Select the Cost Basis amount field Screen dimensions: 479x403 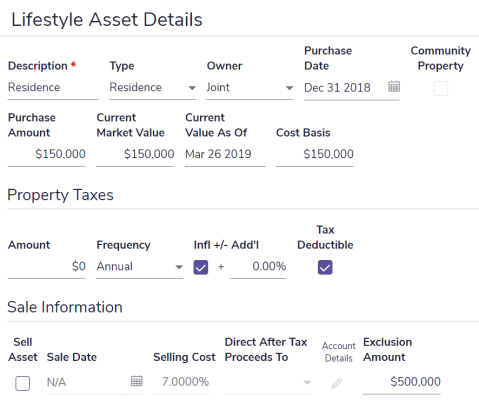[315, 154]
